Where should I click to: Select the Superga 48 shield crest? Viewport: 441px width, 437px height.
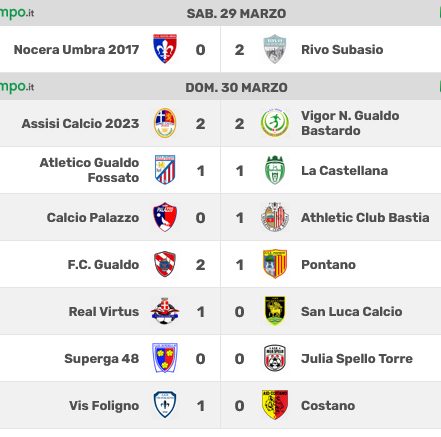pyautogui.click(x=165, y=358)
